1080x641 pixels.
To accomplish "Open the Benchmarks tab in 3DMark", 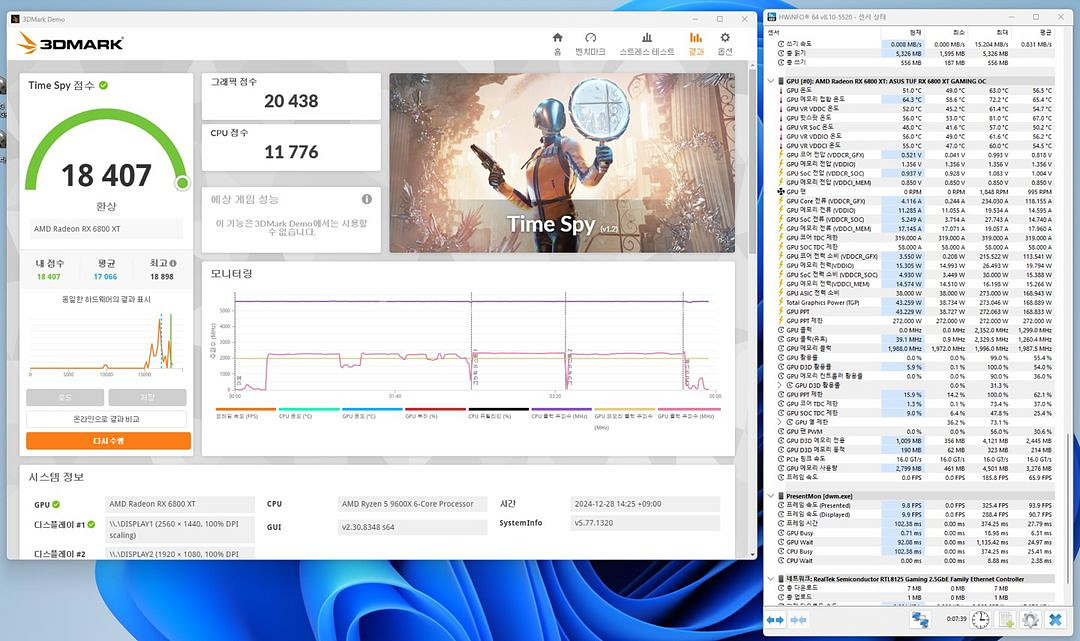I will [x=590, y=43].
